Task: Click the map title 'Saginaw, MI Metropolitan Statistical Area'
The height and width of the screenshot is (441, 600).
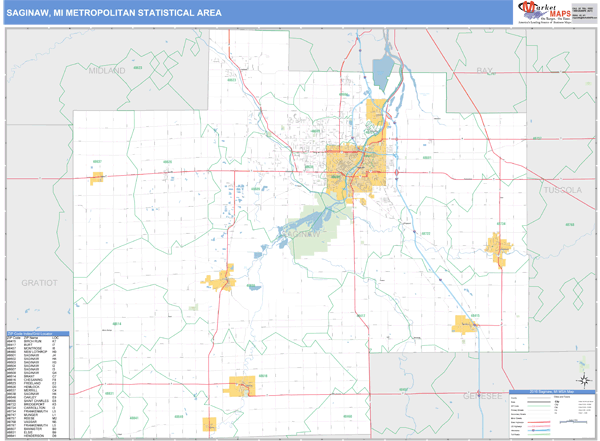Action: 114,13
